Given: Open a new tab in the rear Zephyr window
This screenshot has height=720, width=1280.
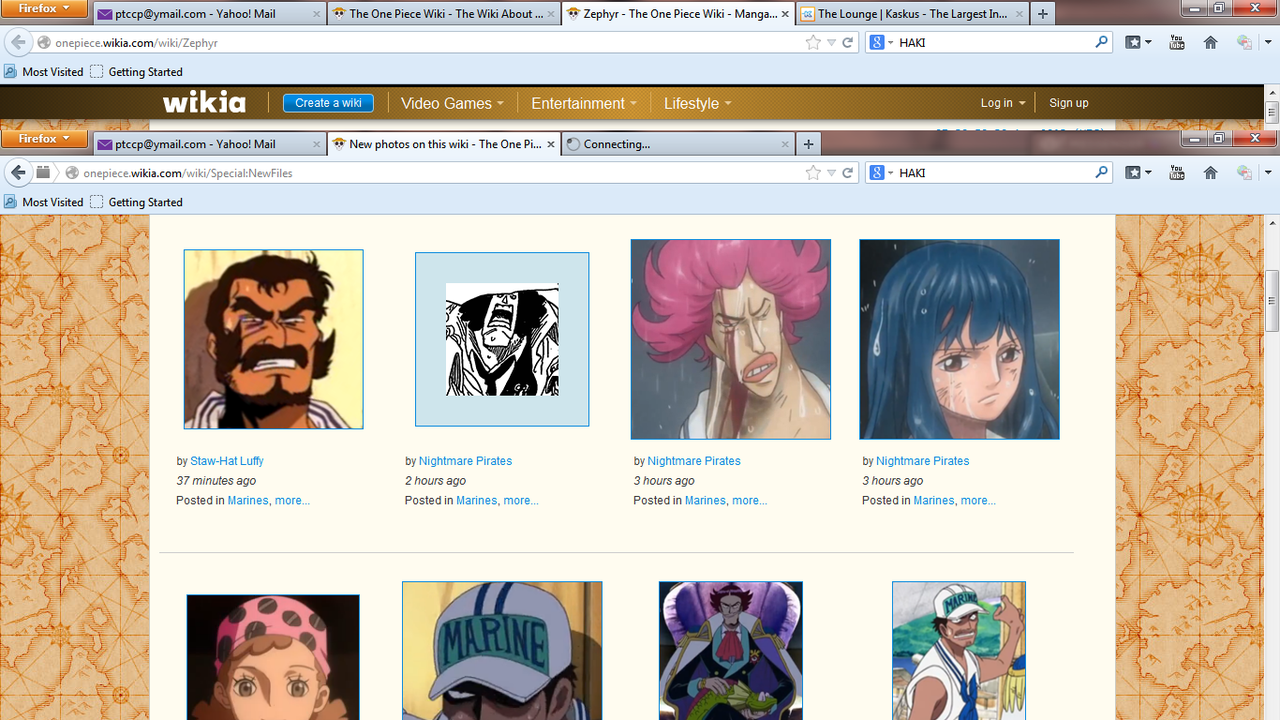Looking at the screenshot, I should 1042,14.
